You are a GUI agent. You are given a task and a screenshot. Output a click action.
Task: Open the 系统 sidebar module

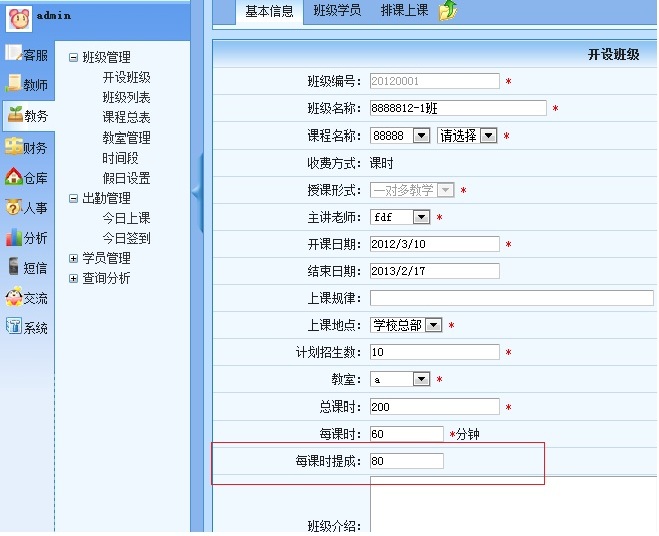(x=27, y=327)
